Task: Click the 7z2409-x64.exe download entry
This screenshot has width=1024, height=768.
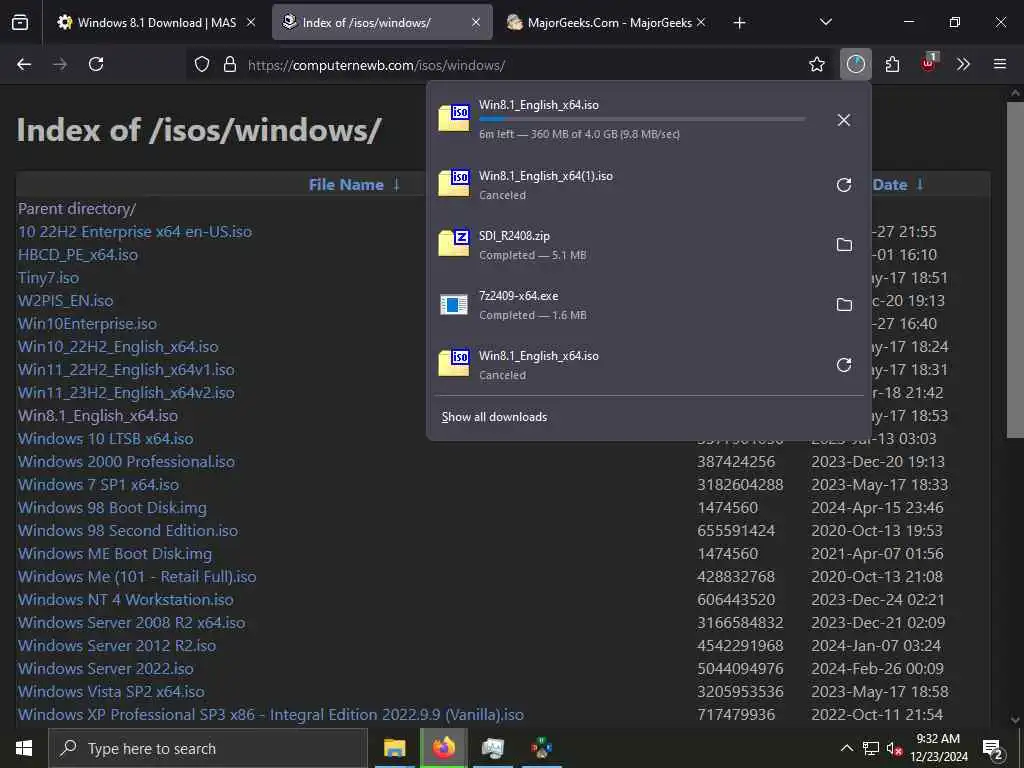Action: click(x=627, y=305)
